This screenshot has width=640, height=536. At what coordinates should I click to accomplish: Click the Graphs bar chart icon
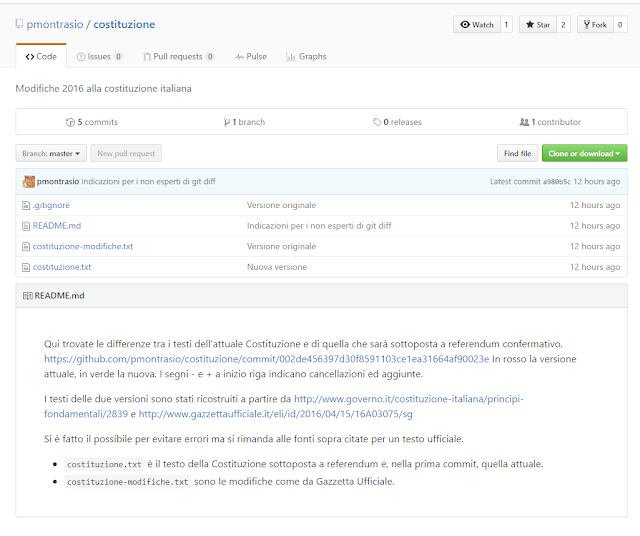point(291,57)
